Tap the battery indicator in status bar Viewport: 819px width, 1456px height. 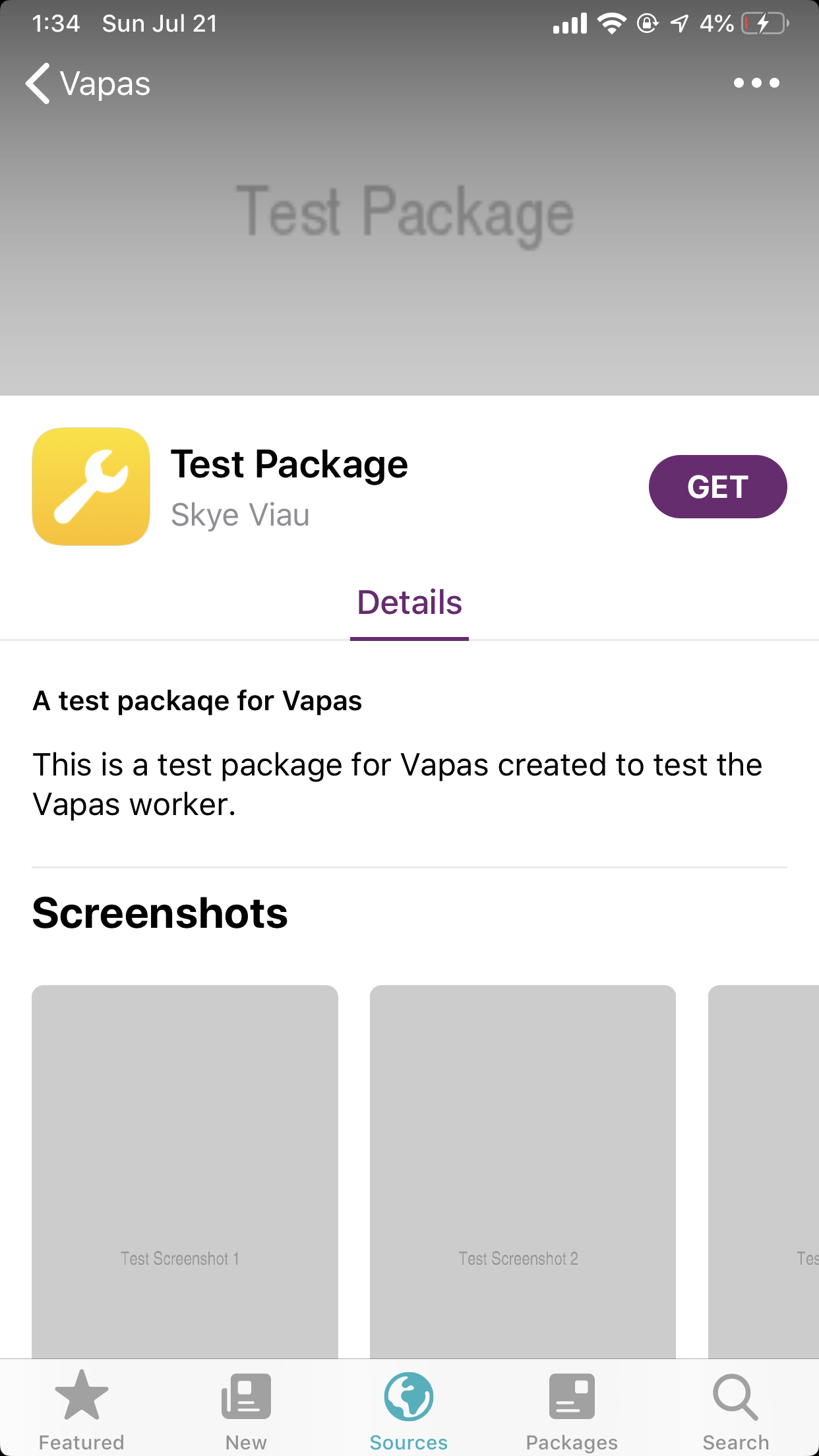click(x=765, y=24)
